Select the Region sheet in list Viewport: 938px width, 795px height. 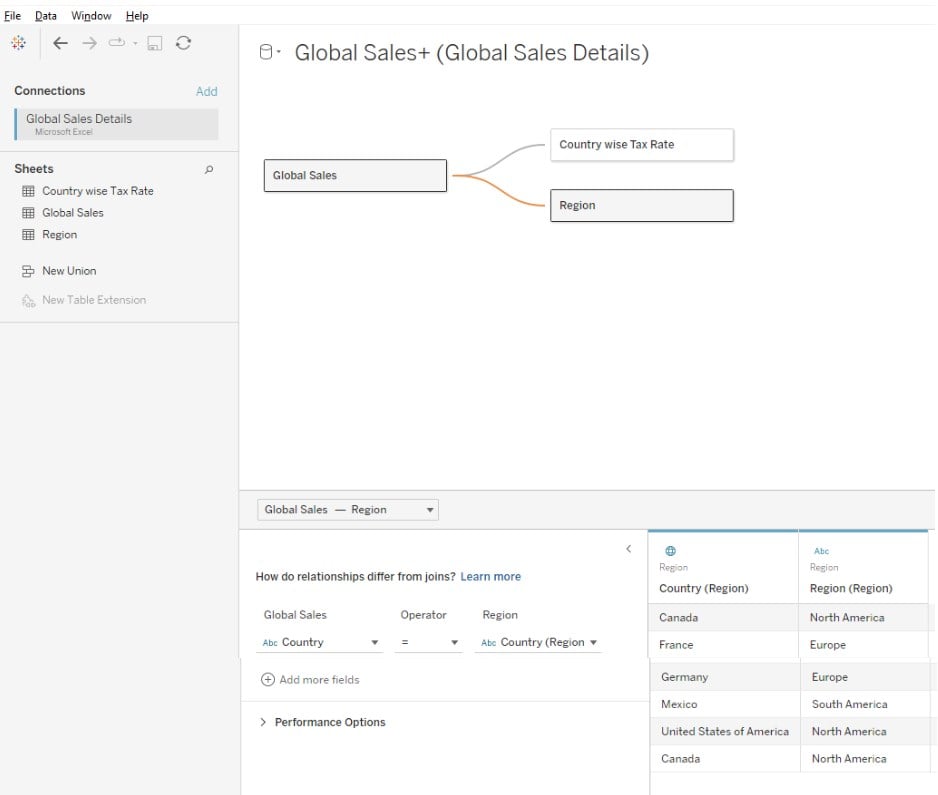[59, 234]
